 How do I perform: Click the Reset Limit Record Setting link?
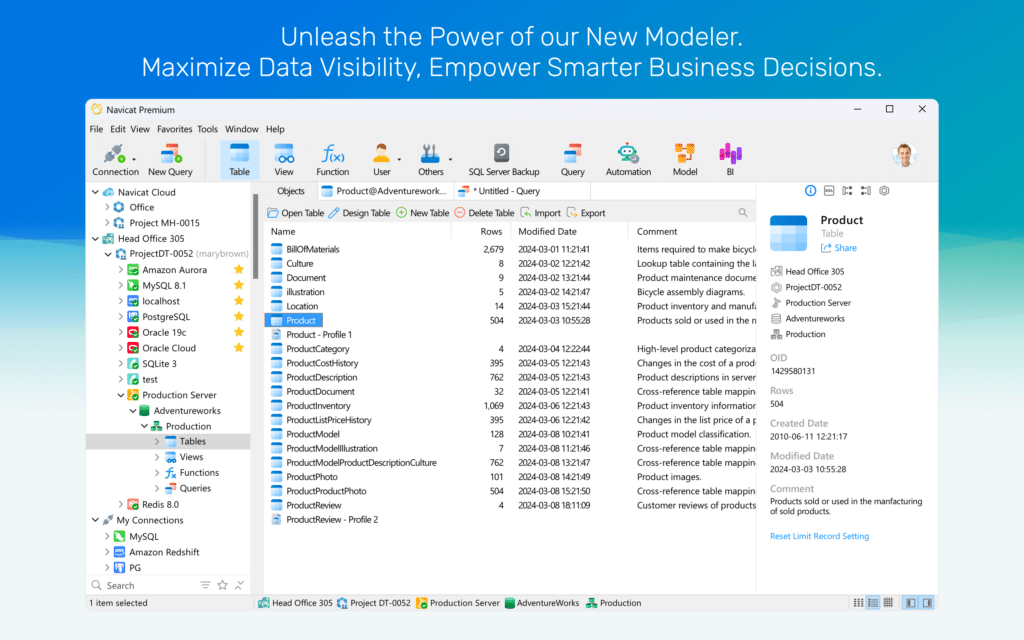(x=819, y=536)
